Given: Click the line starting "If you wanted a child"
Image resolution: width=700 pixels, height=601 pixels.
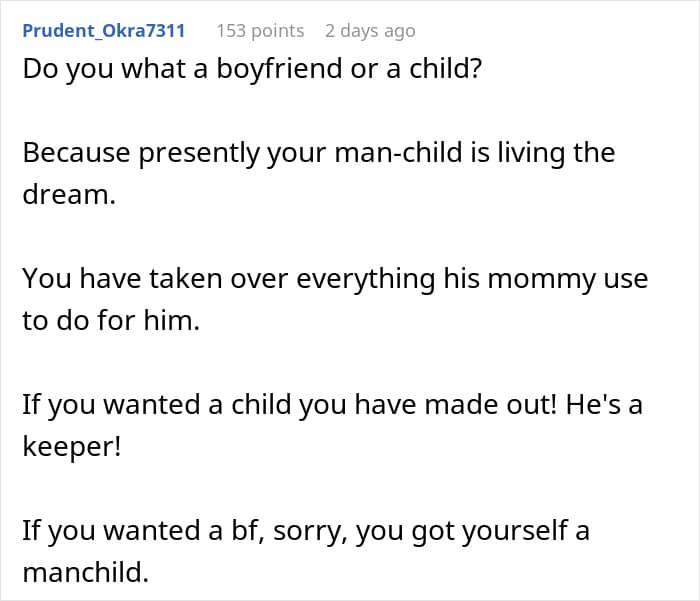Looking at the screenshot, I should click(332, 405).
